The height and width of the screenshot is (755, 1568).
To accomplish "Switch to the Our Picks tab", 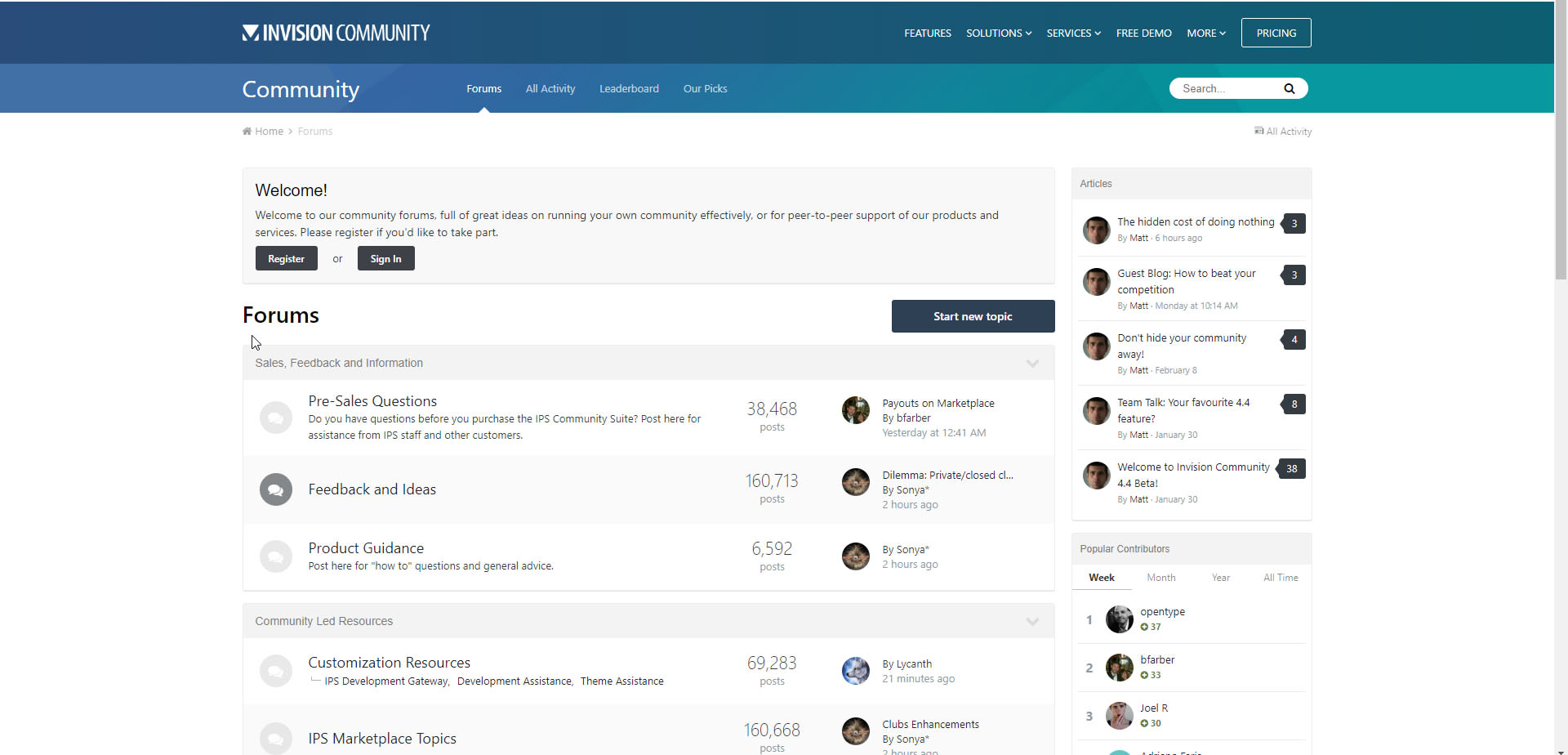I will pyautogui.click(x=706, y=88).
